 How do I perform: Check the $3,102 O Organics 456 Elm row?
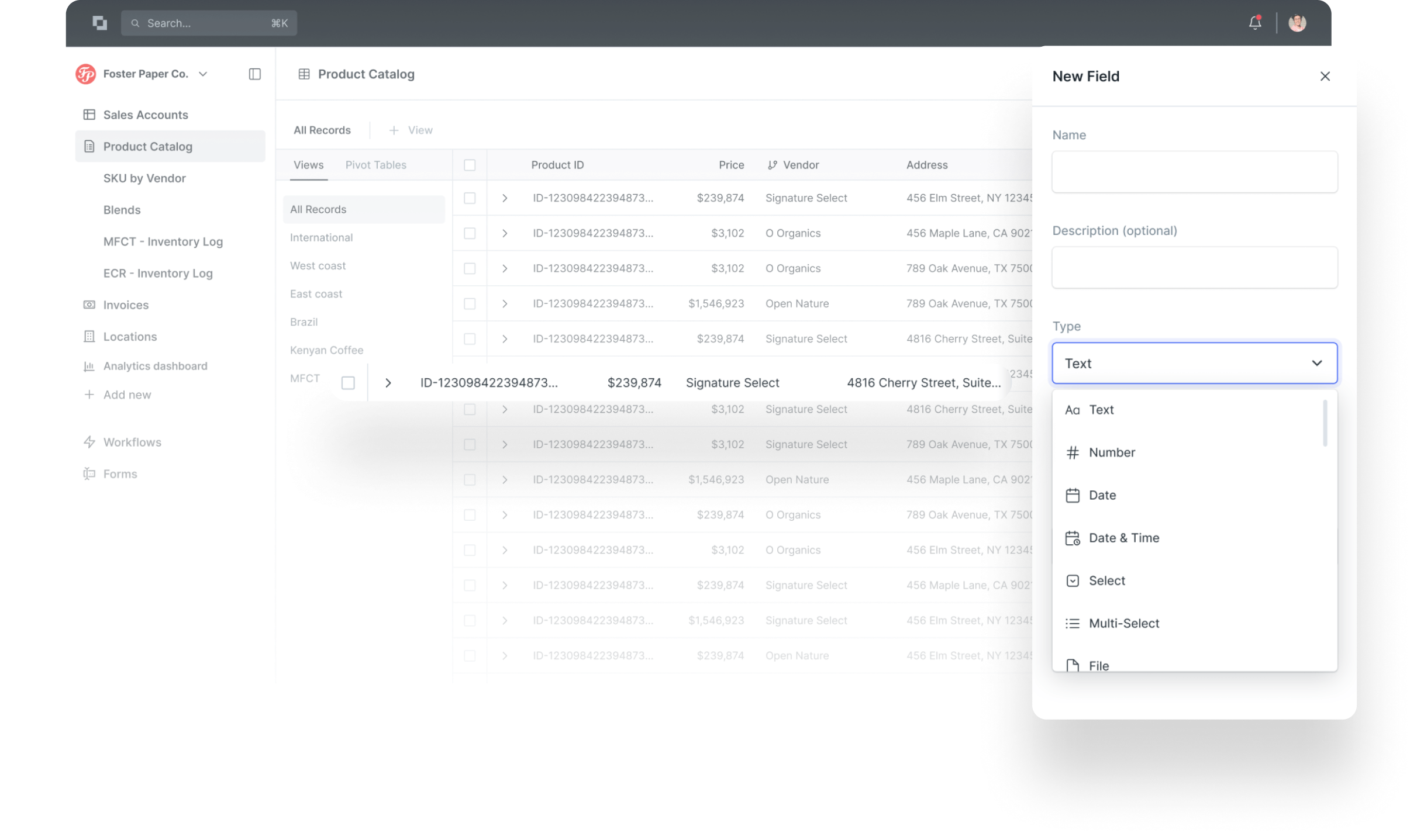coord(470,549)
